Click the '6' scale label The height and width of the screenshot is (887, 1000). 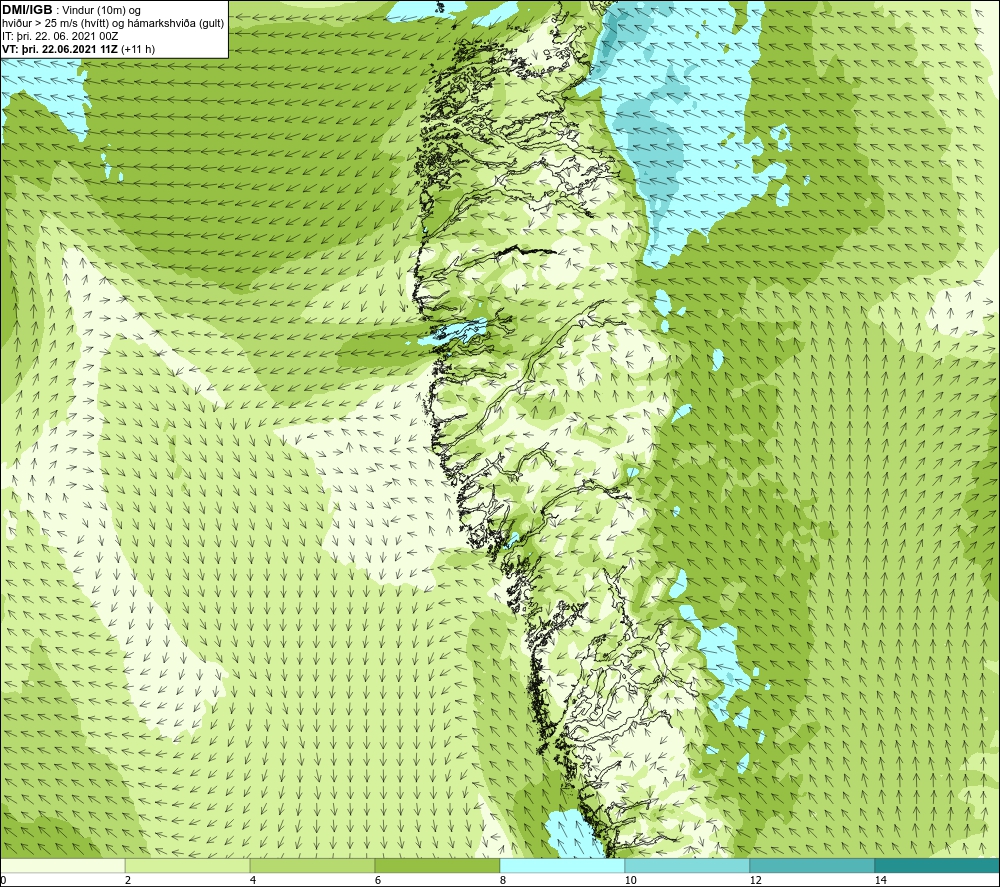point(378,881)
